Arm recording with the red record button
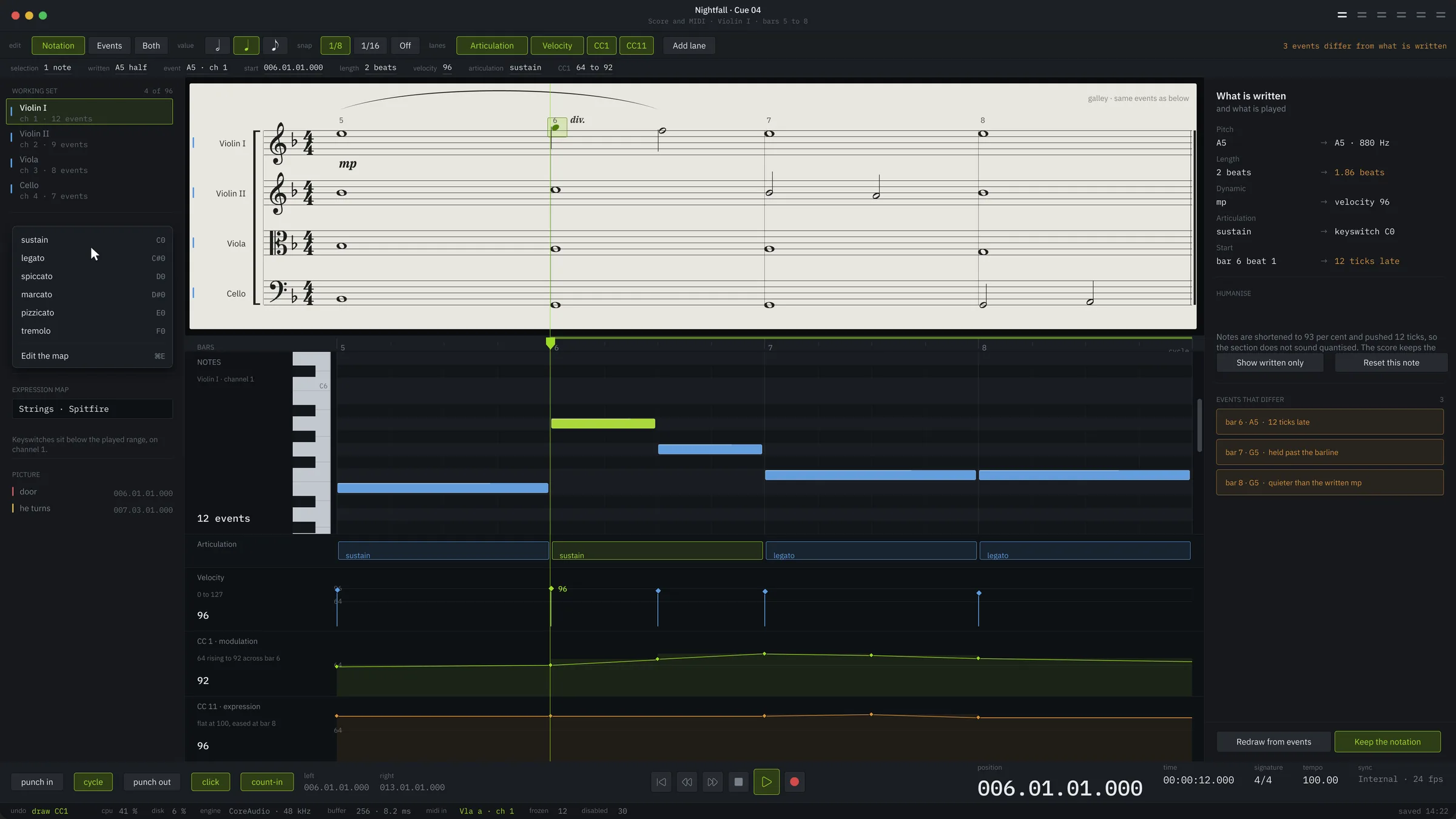The width and height of the screenshot is (1456, 819). [794, 782]
